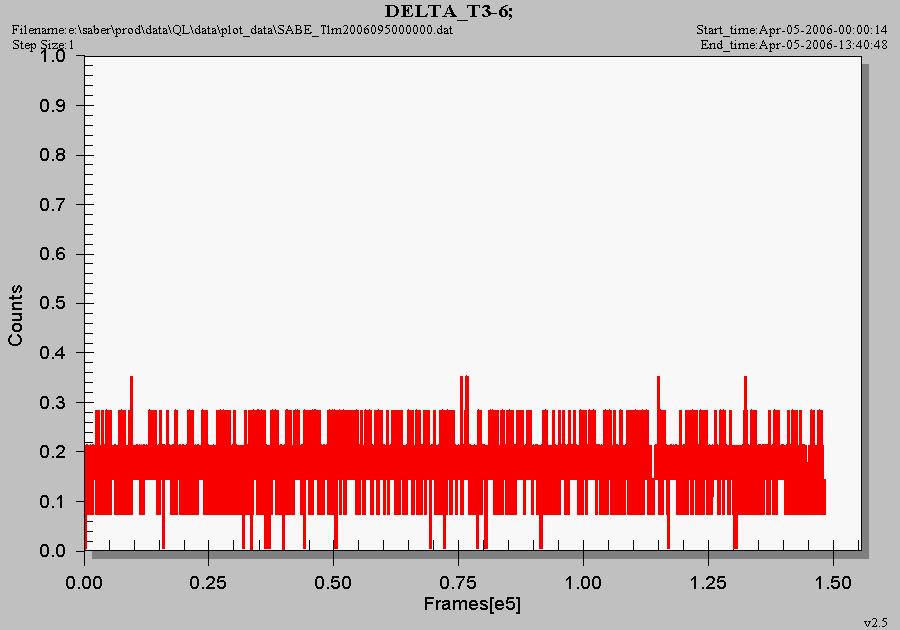Click y-axis tick label 0.3

52,403
